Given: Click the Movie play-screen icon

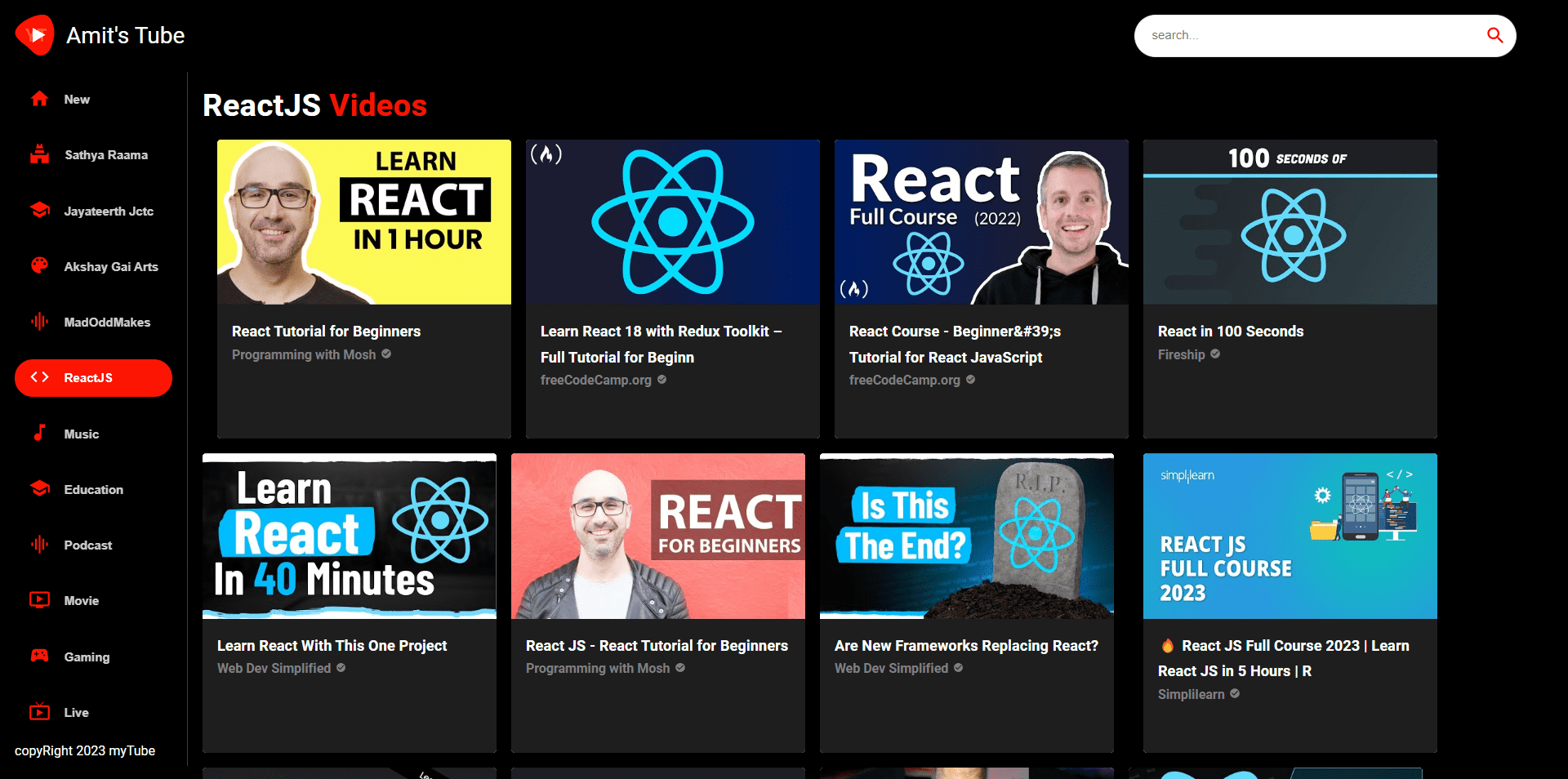Looking at the screenshot, I should point(39,600).
